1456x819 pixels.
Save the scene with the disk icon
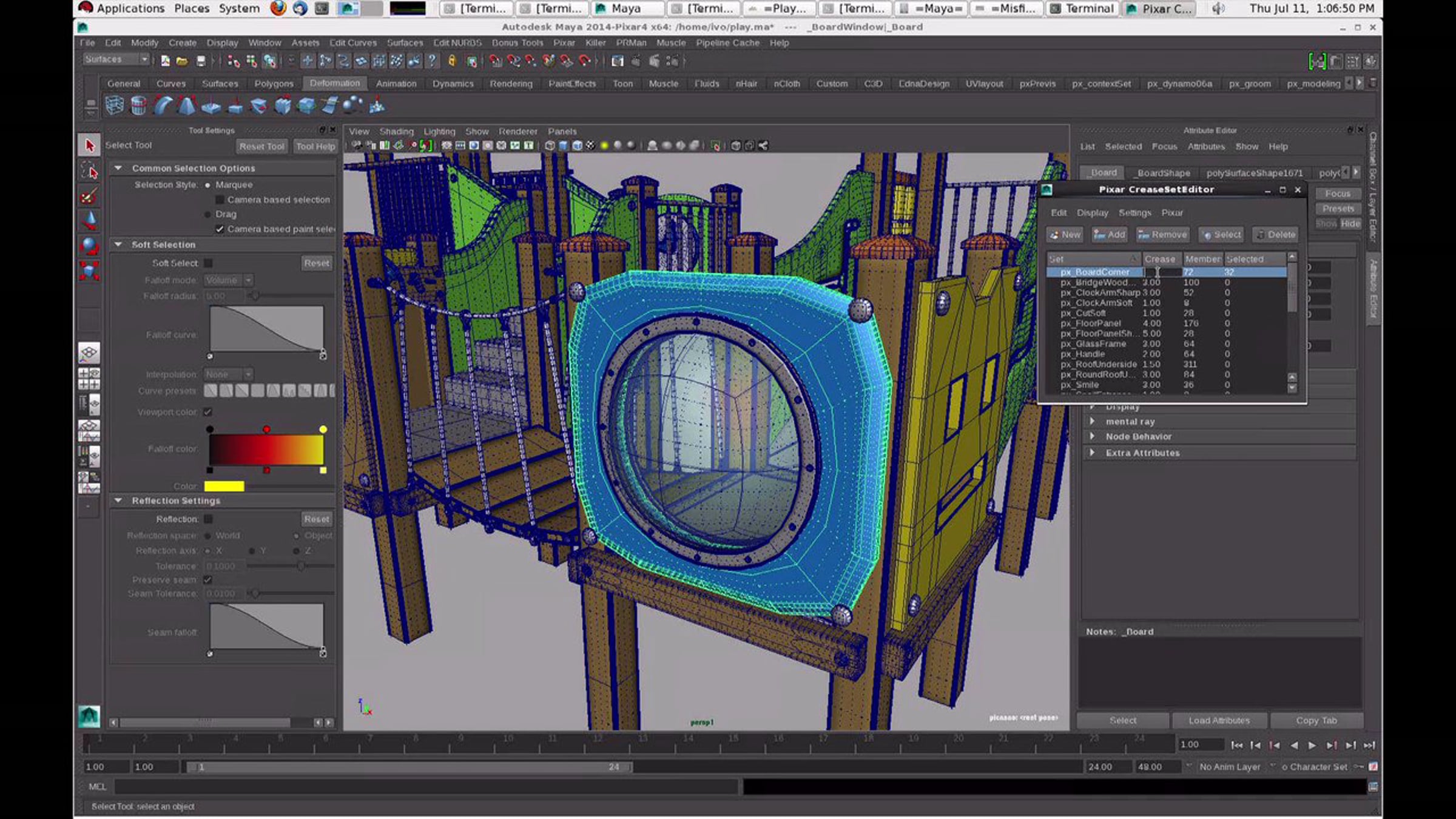coord(200,61)
